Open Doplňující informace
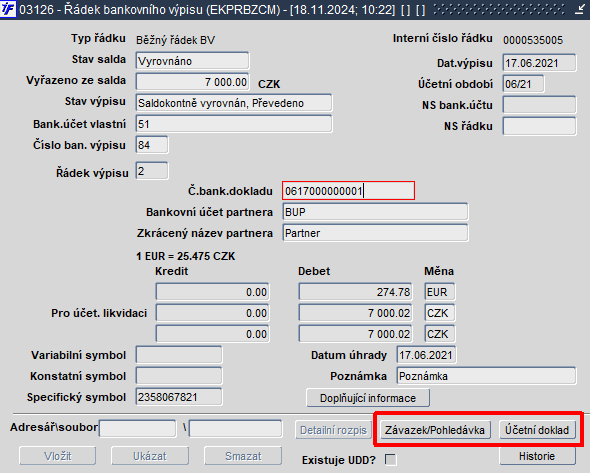This screenshot has height=473, width=590. pos(368,398)
